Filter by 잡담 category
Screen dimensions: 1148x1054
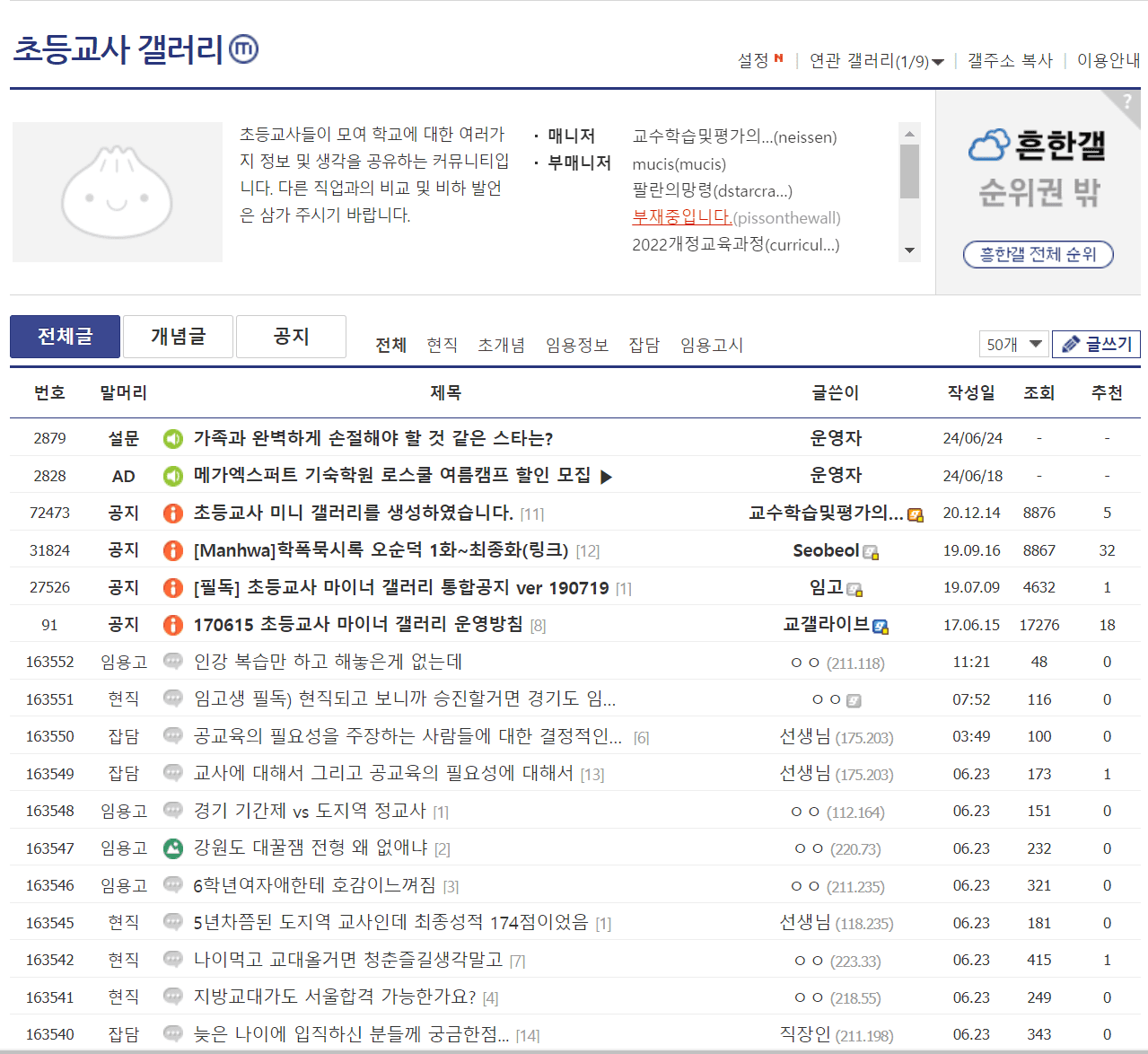coord(644,345)
